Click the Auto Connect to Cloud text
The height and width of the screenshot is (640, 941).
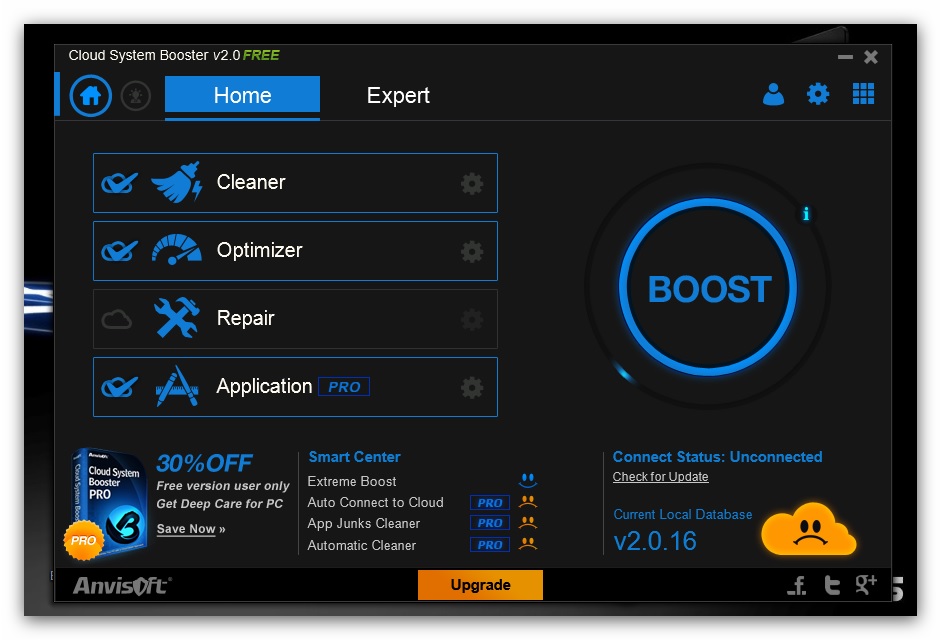[x=375, y=503]
